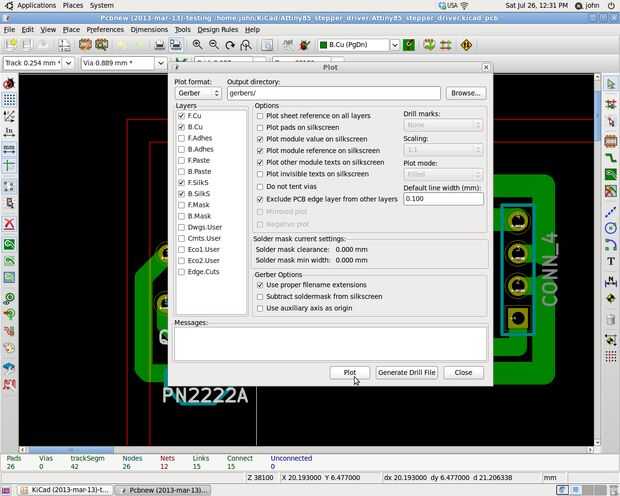Switch units to inches icon
620x496 pixels.
[x=9, y=132]
